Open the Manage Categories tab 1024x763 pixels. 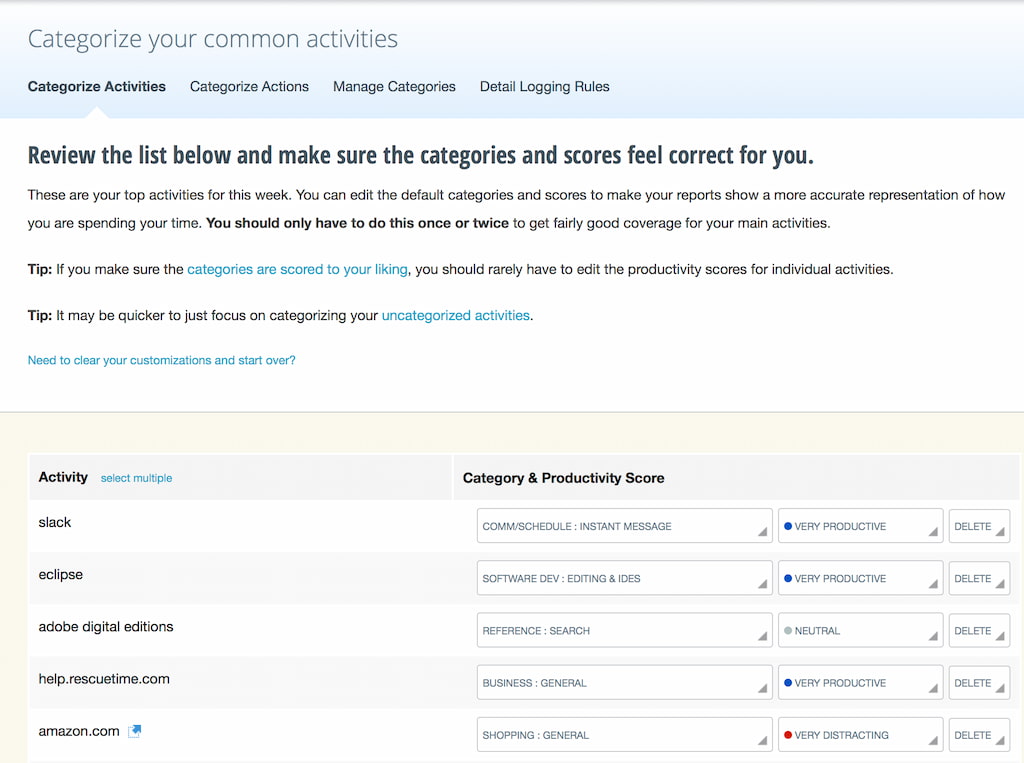(394, 87)
